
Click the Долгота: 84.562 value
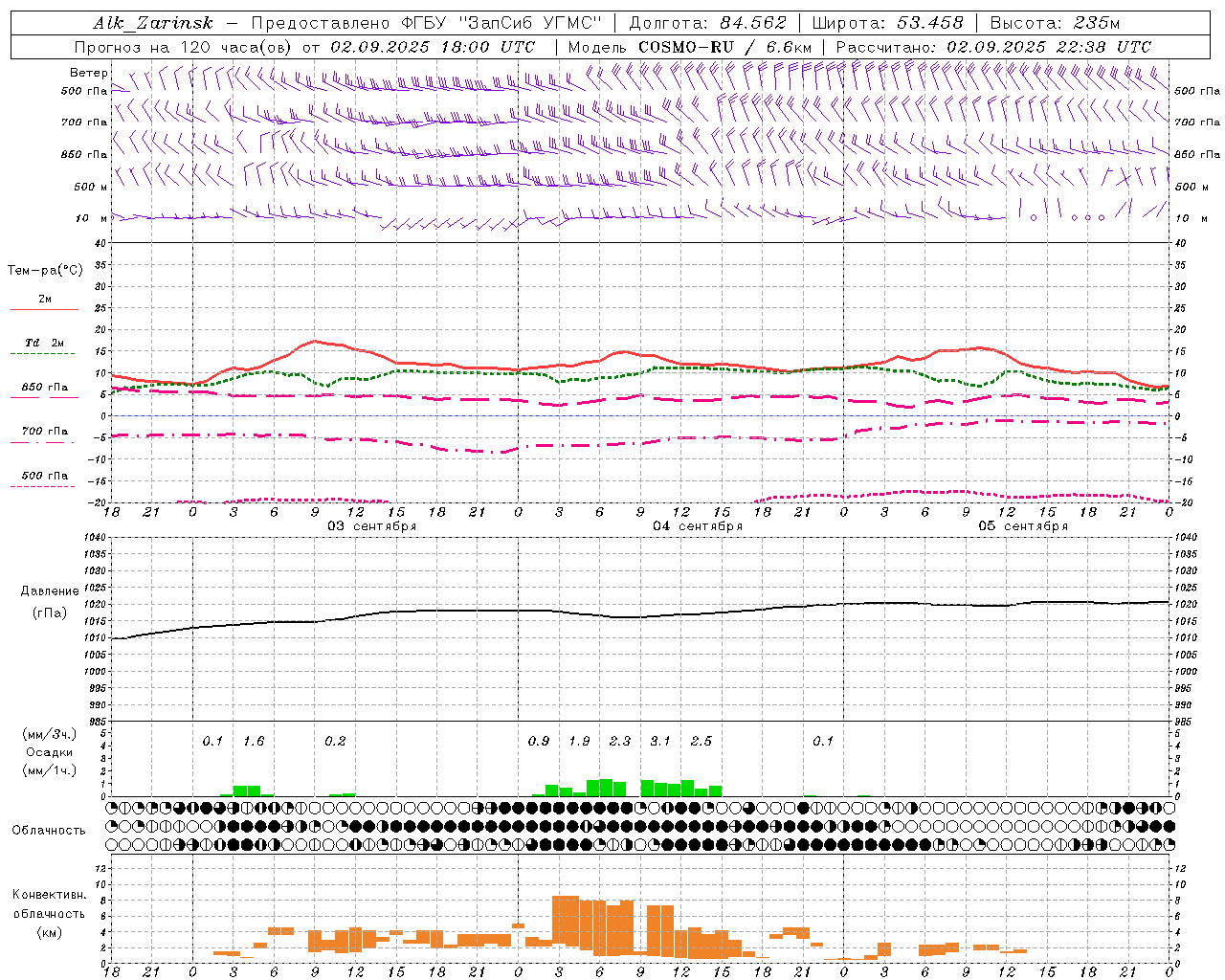(x=708, y=23)
